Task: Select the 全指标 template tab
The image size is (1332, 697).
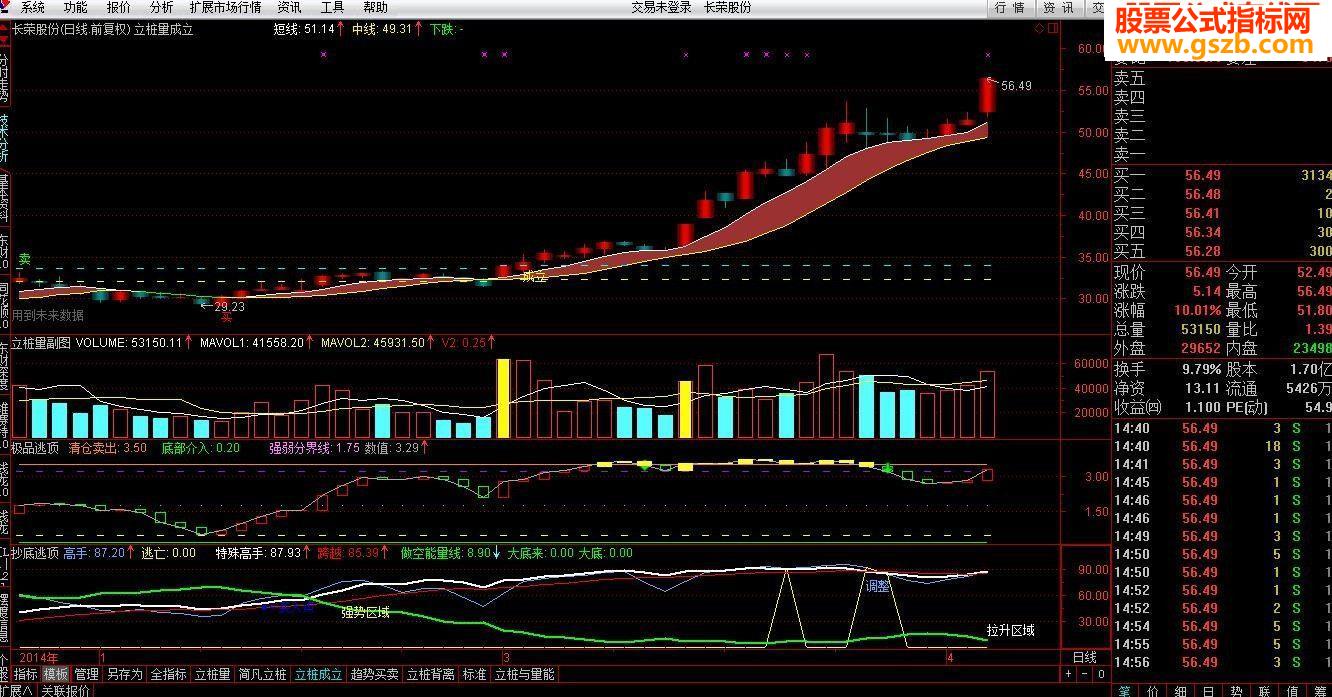Action: point(169,675)
